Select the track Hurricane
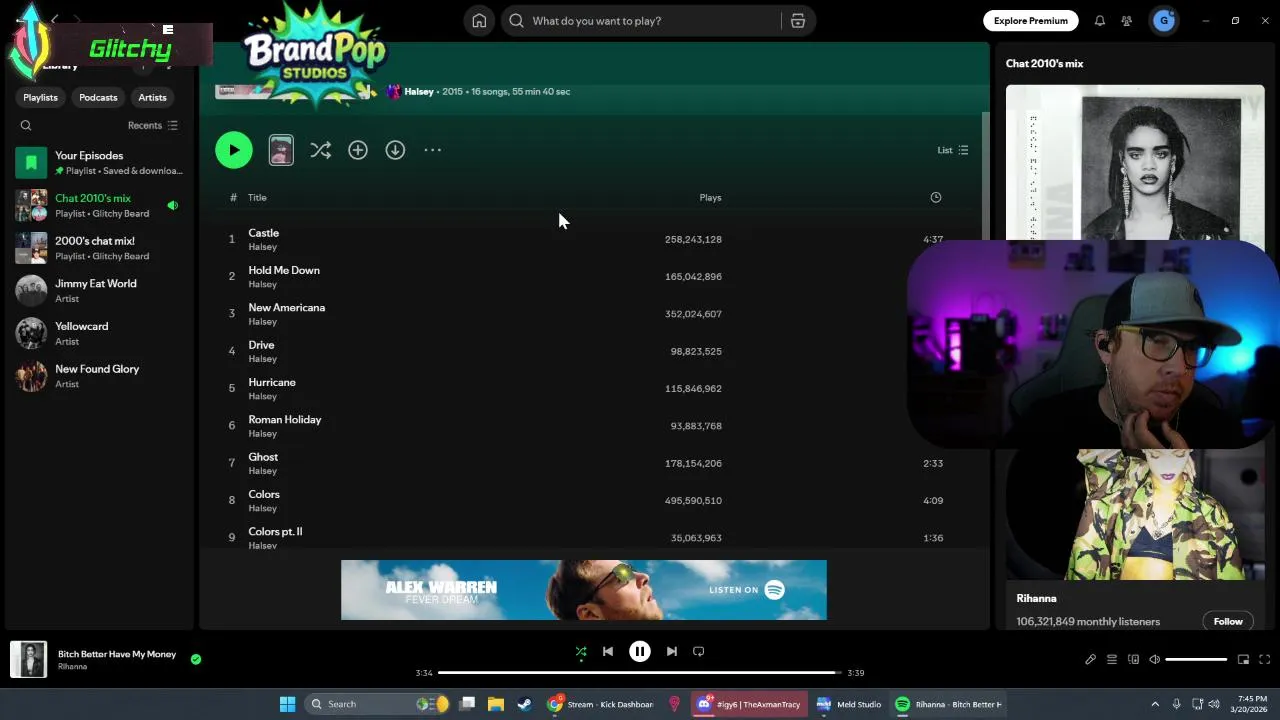Viewport: 1280px width, 720px height. [272, 382]
